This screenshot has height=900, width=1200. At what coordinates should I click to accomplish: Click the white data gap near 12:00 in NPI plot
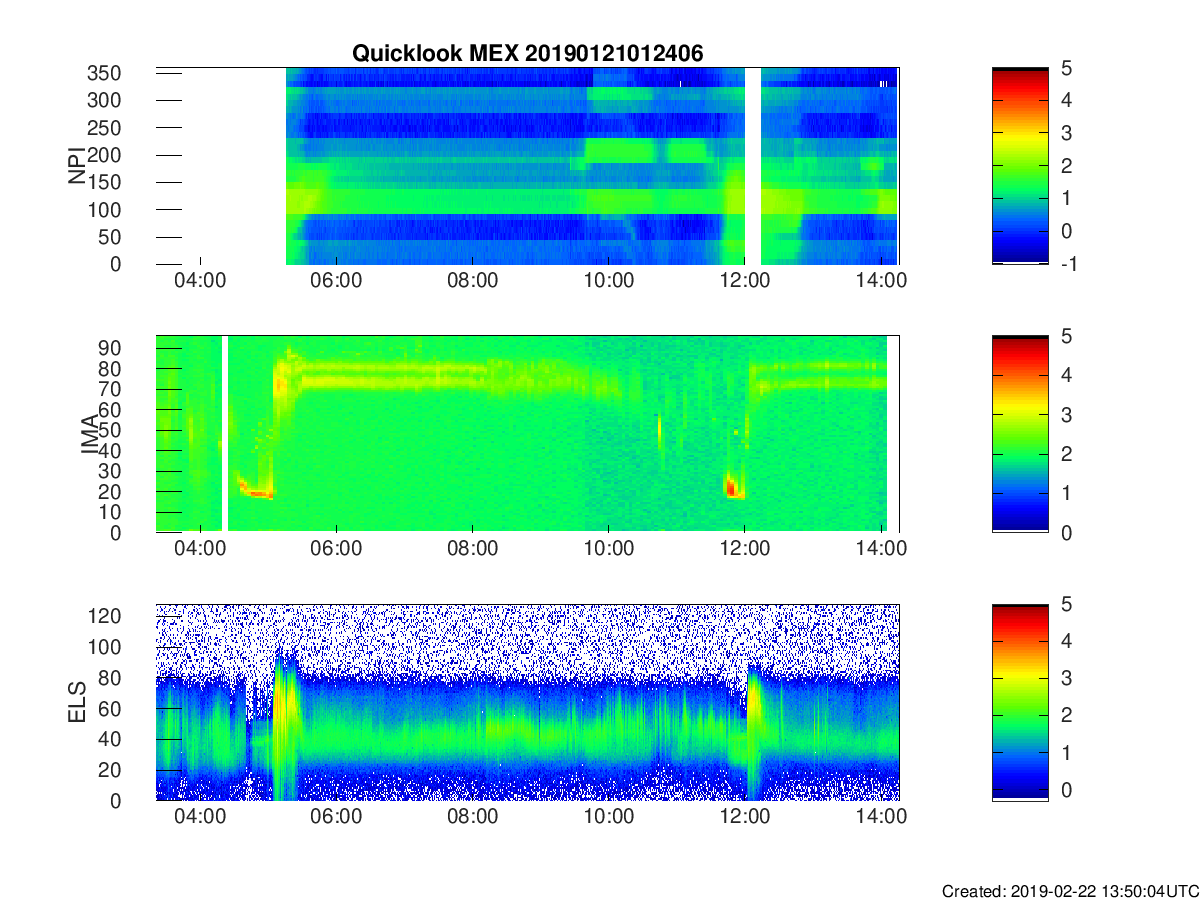pyautogui.click(x=753, y=166)
